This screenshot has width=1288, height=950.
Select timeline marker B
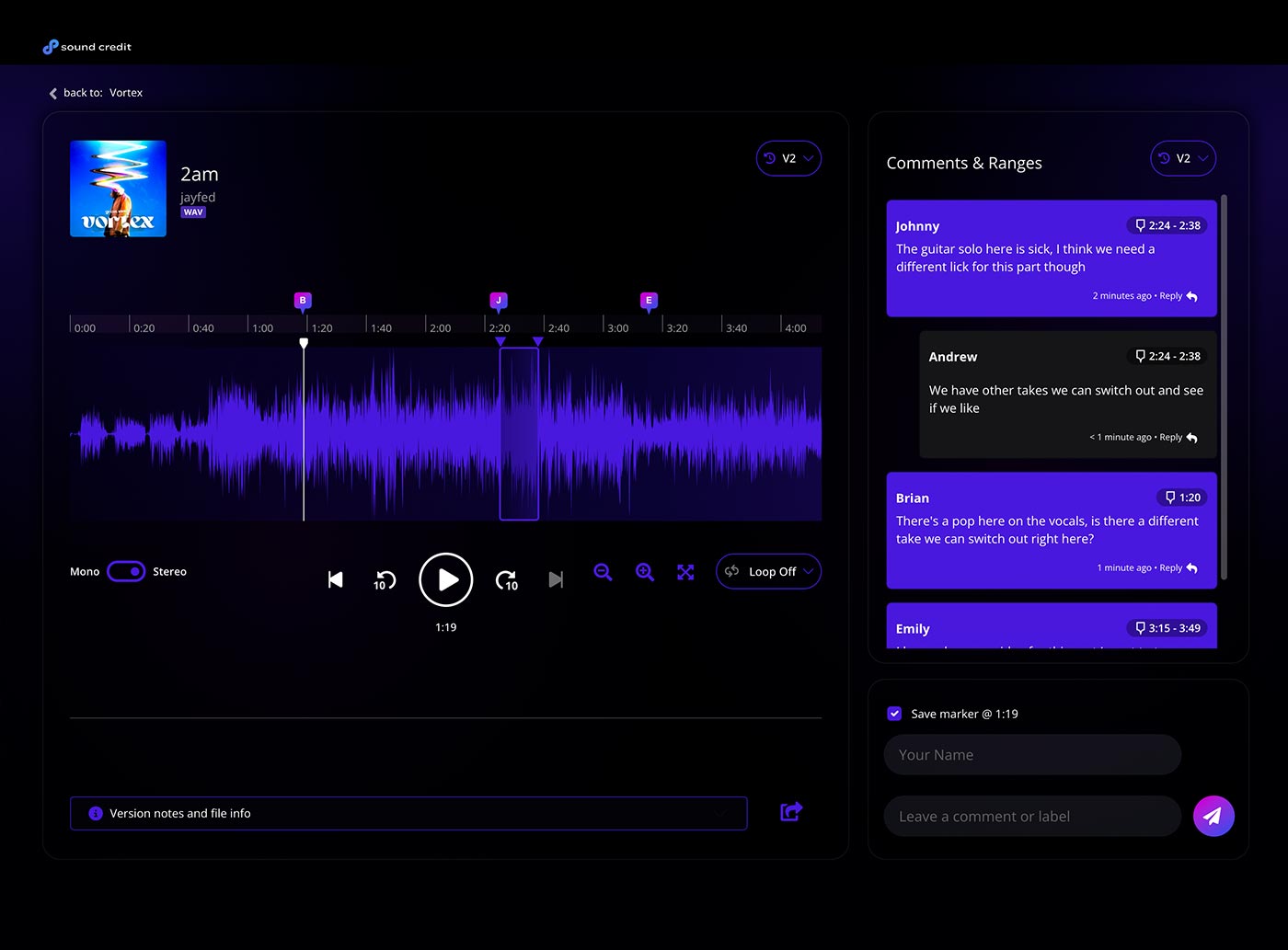click(x=303, y=301)
